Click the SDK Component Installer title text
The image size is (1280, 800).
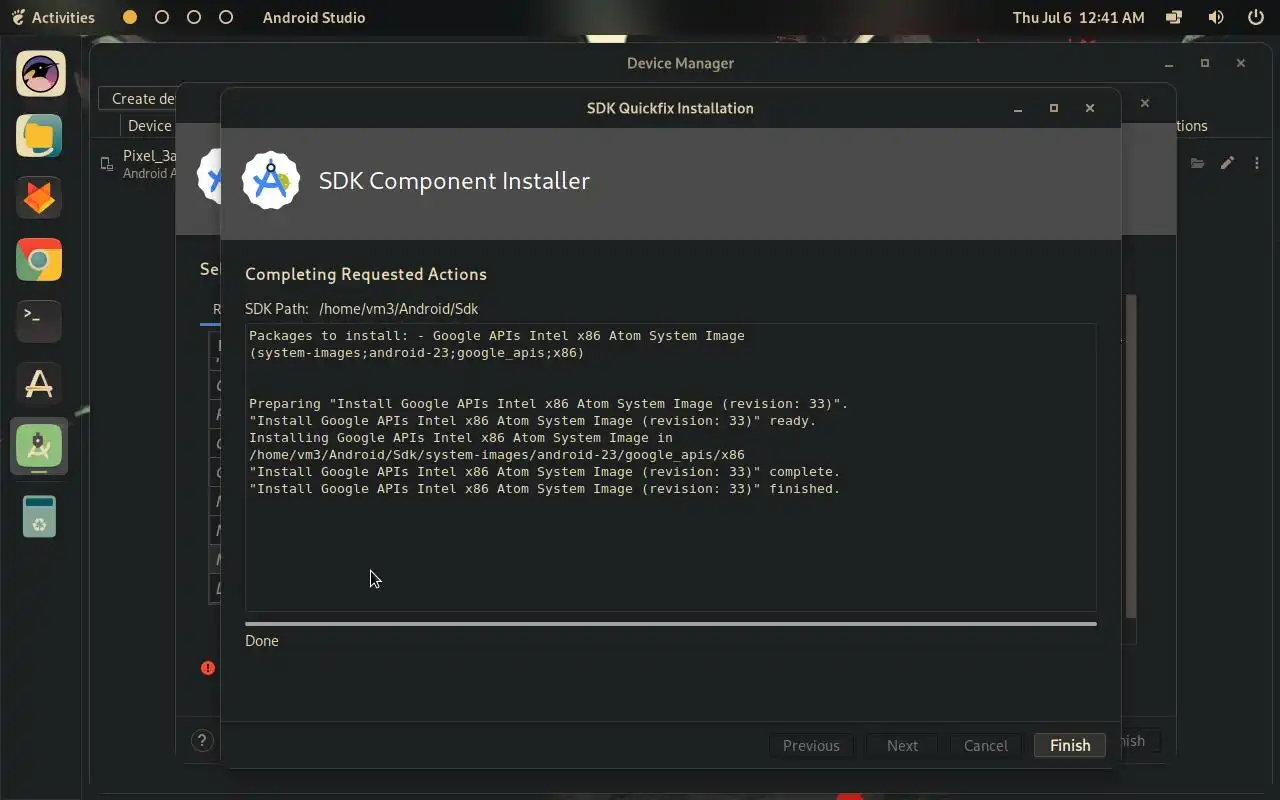(454, 181)
